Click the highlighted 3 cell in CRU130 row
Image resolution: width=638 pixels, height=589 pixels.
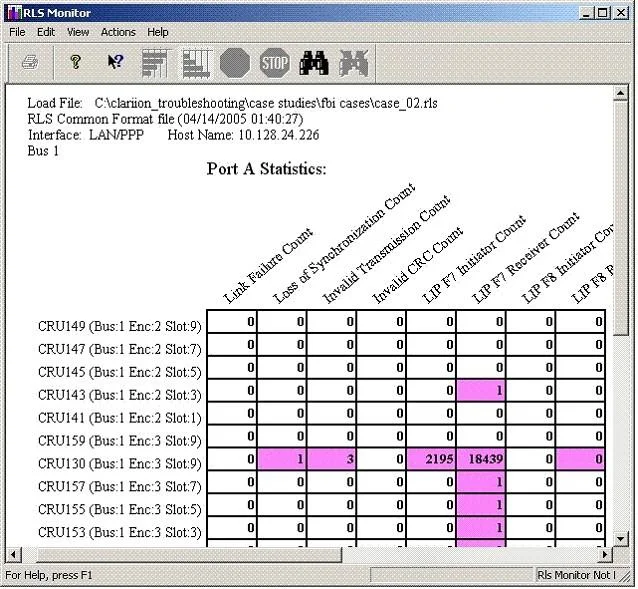[332, 459]
